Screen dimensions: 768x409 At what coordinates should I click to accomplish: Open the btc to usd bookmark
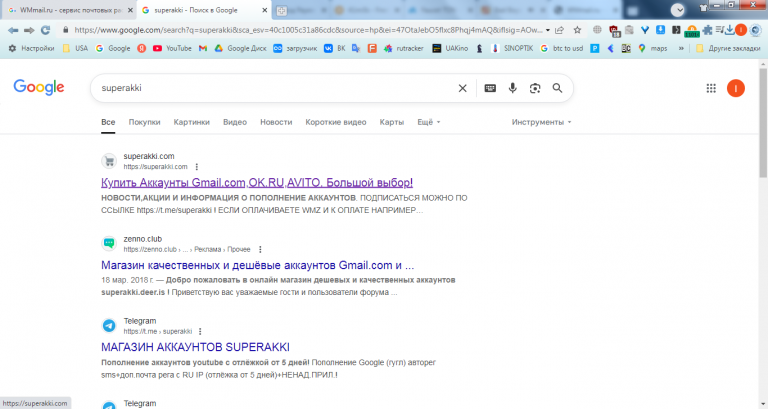click(x=561, y=48)
